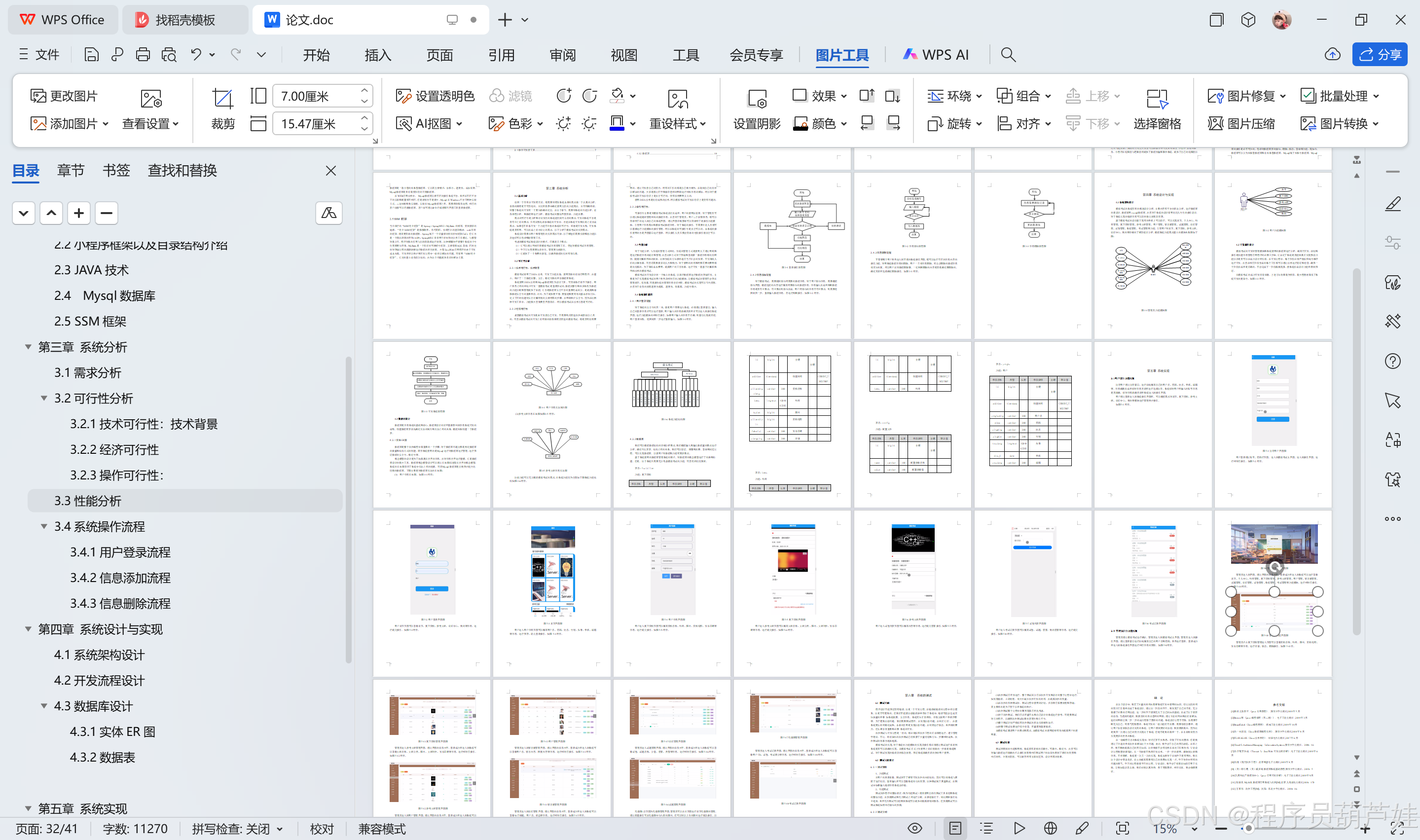Close the navigation pane
1420x840 pixels.
(x=330, y=170)
